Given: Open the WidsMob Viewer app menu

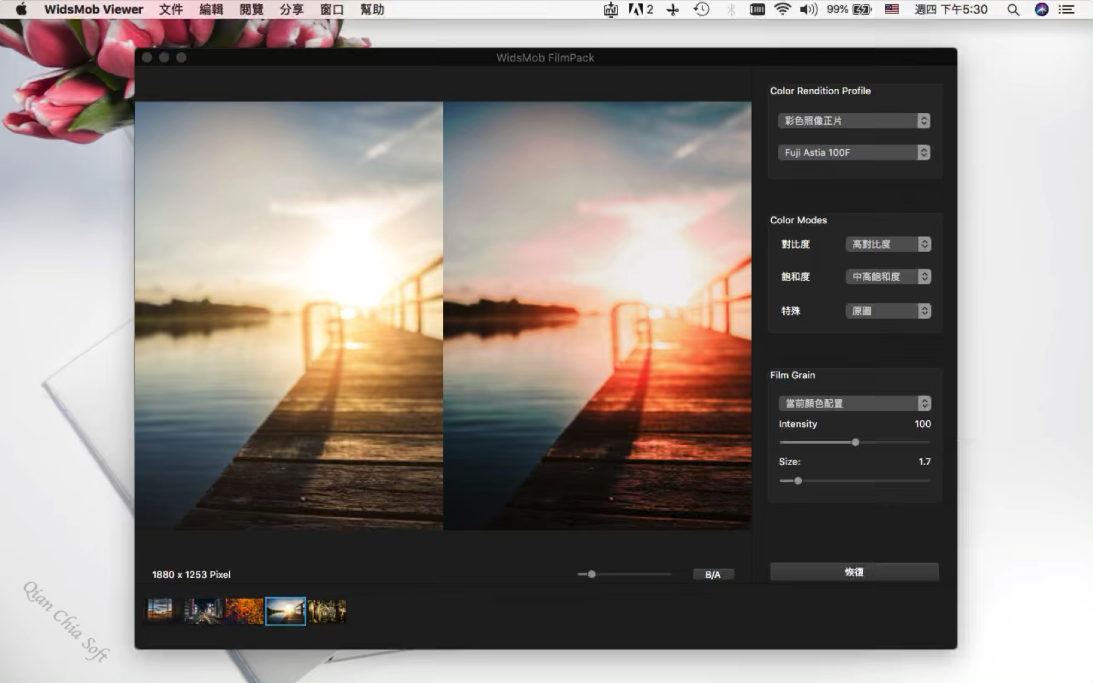Looking at the screenshot, I should click(93, 9).
